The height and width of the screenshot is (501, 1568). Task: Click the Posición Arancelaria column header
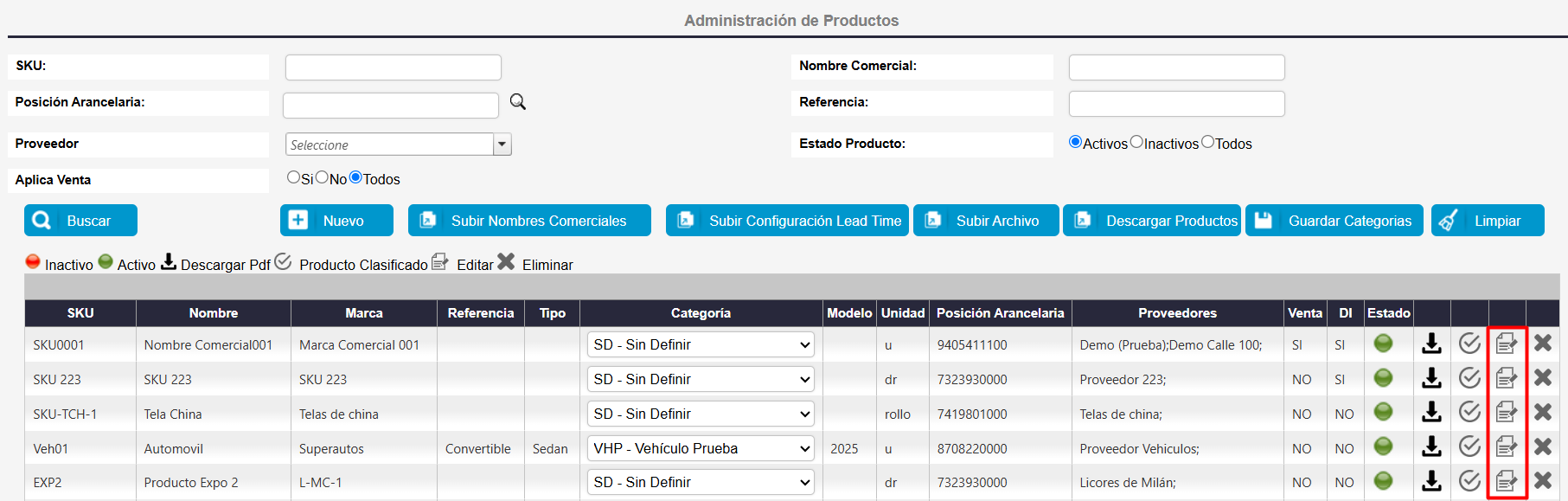click(x=1000, y=313)
